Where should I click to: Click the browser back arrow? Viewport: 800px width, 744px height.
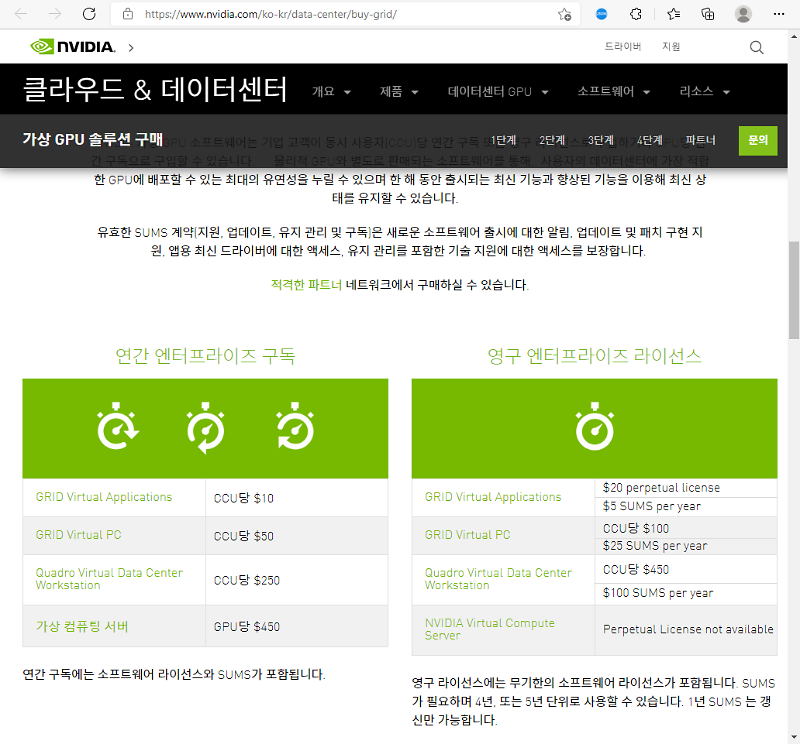(x=21, y=14)
